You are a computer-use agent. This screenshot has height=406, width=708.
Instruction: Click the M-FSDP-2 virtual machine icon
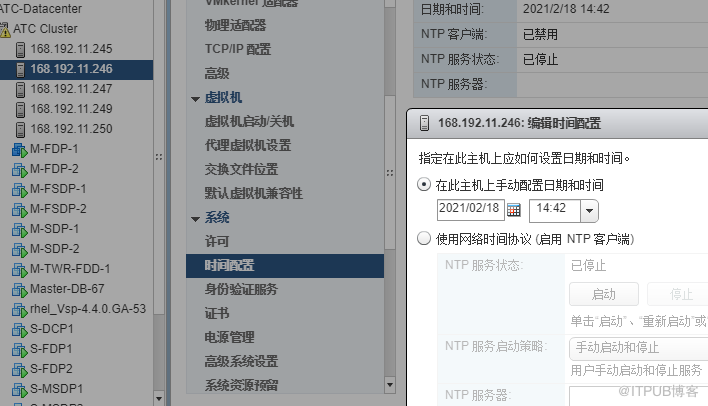coord(19,210)
